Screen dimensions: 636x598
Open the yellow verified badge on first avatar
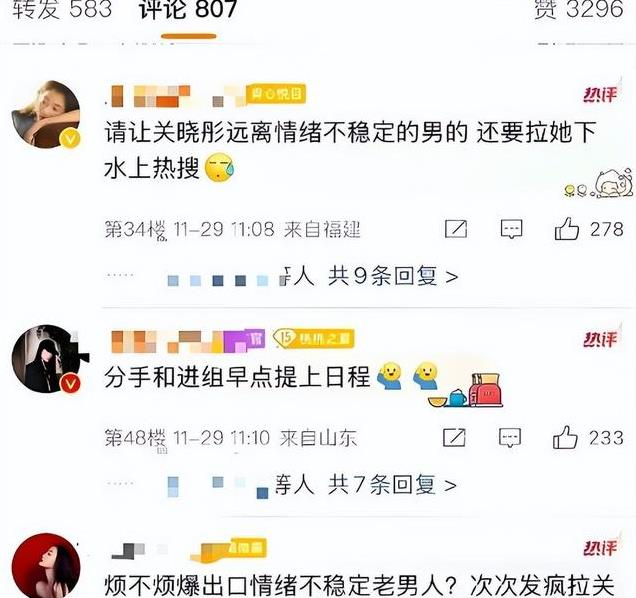coord(70,138)
